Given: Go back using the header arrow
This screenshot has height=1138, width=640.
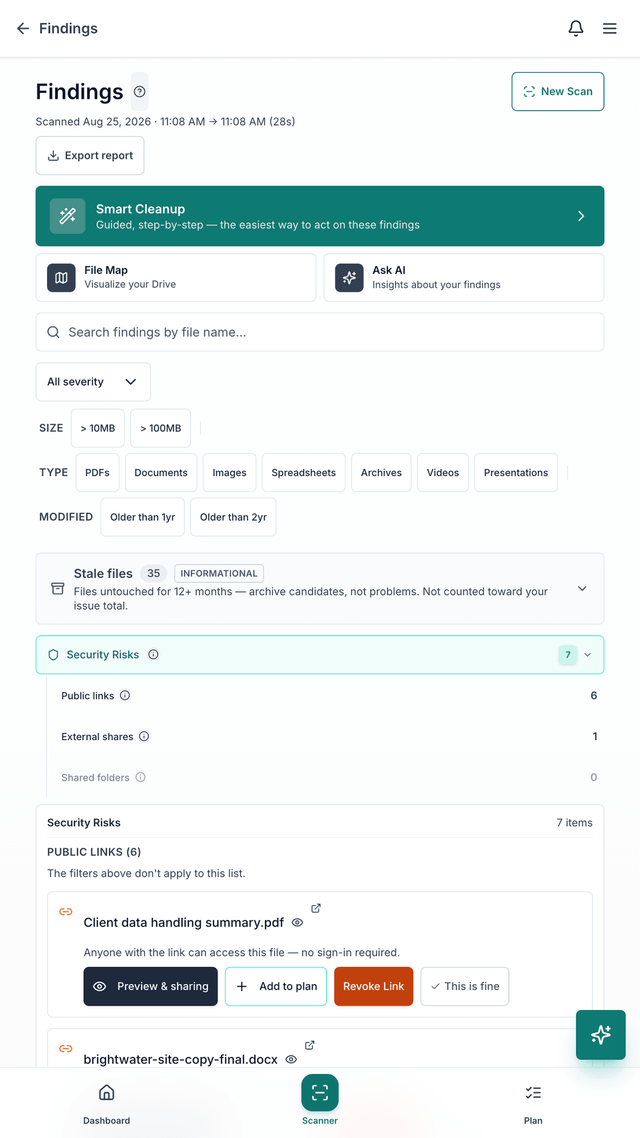Looking at the screenshot, I should [x=23, y=28].
